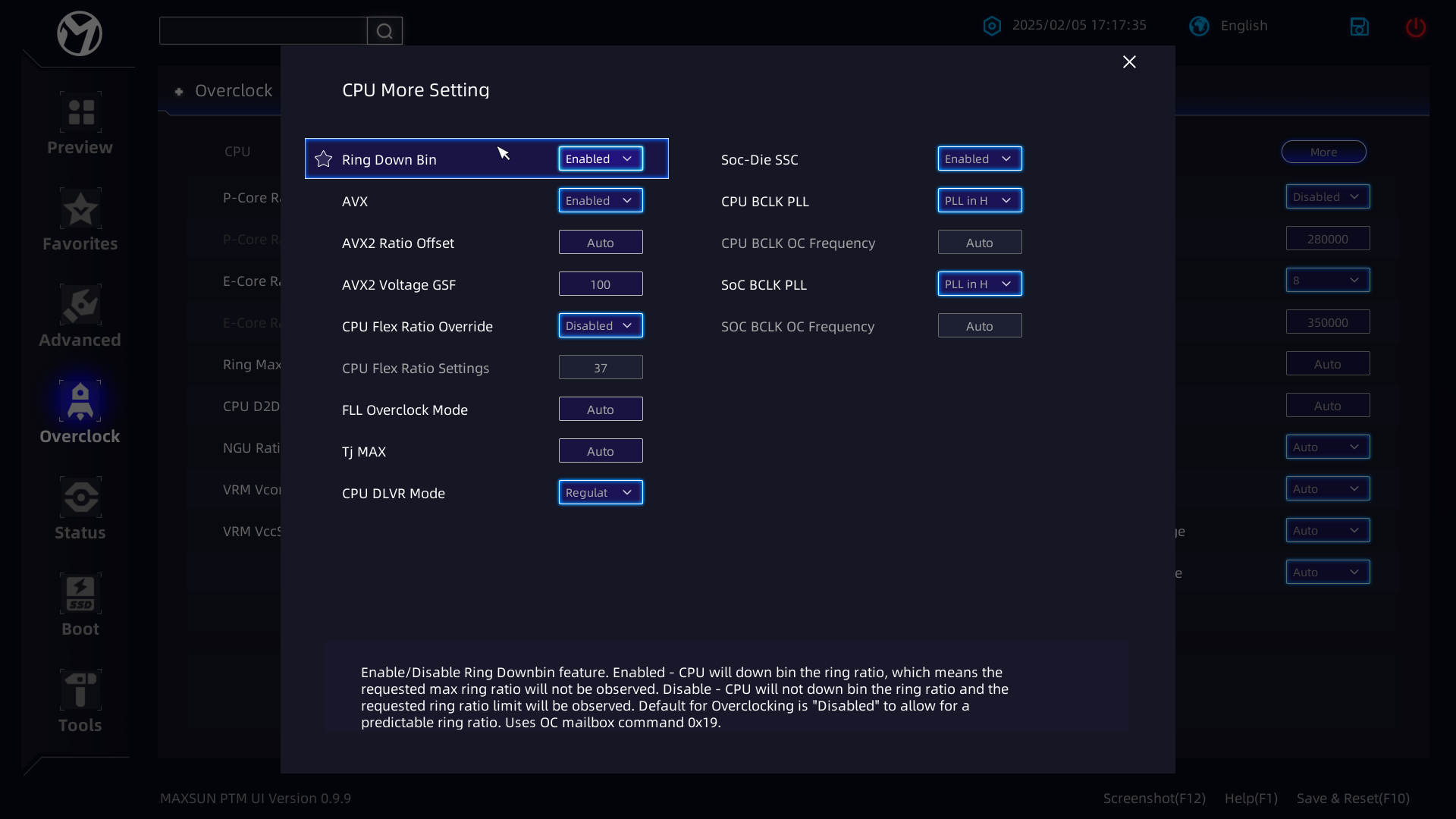Image resolution: width=1456 pixels, height=819 pixels.
Task: Click the search magnifier icon
Action: (384, 31)
